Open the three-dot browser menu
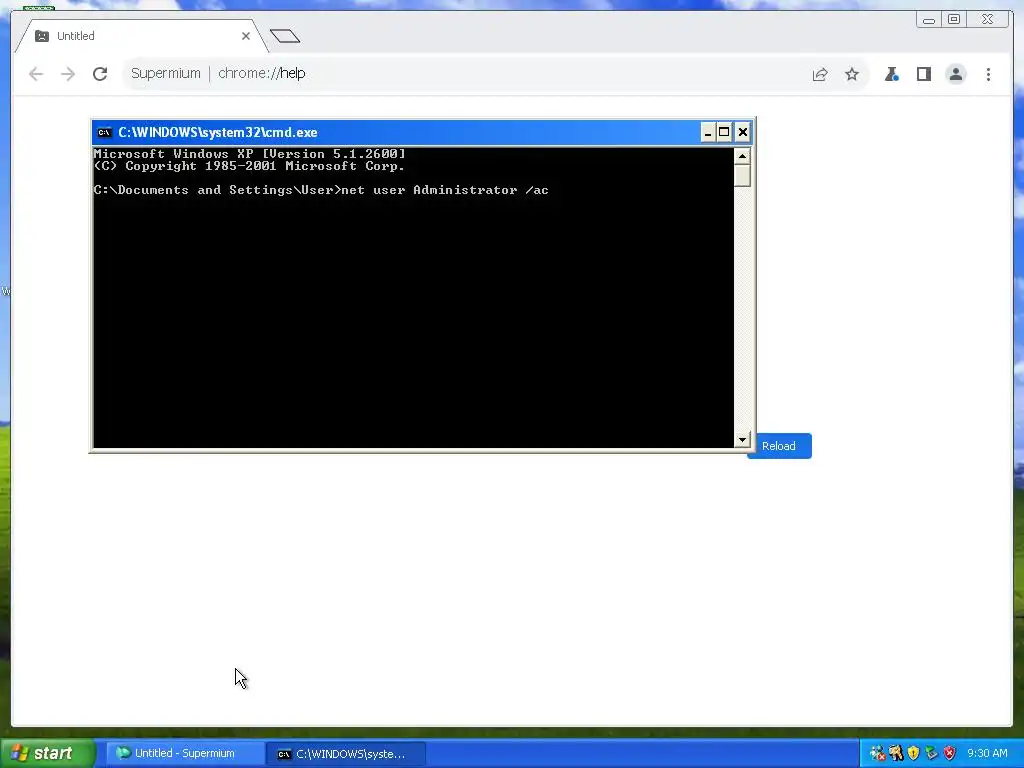 989,74
